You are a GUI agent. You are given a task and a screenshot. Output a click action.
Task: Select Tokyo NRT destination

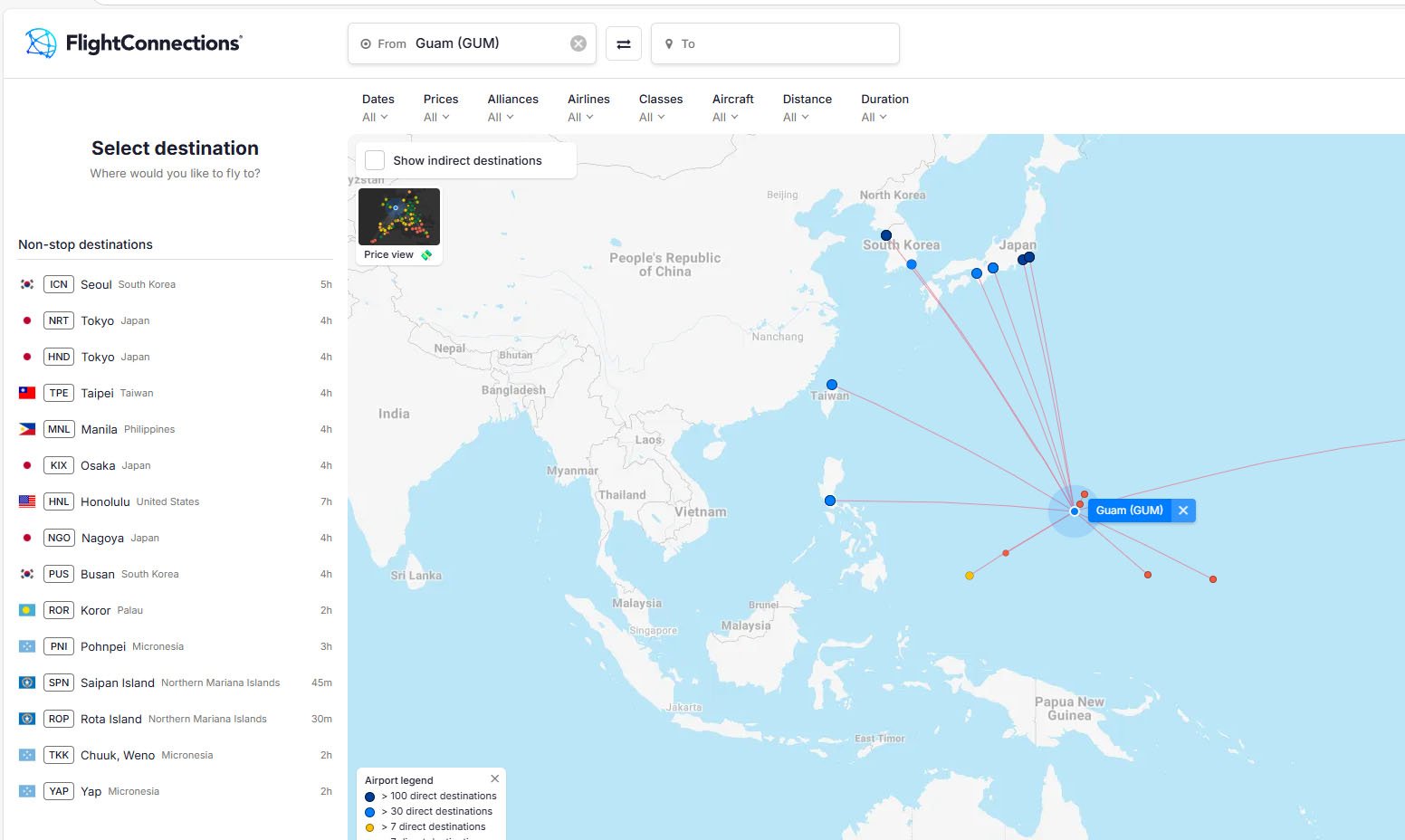pyautogui.click(x=176, y=320)
